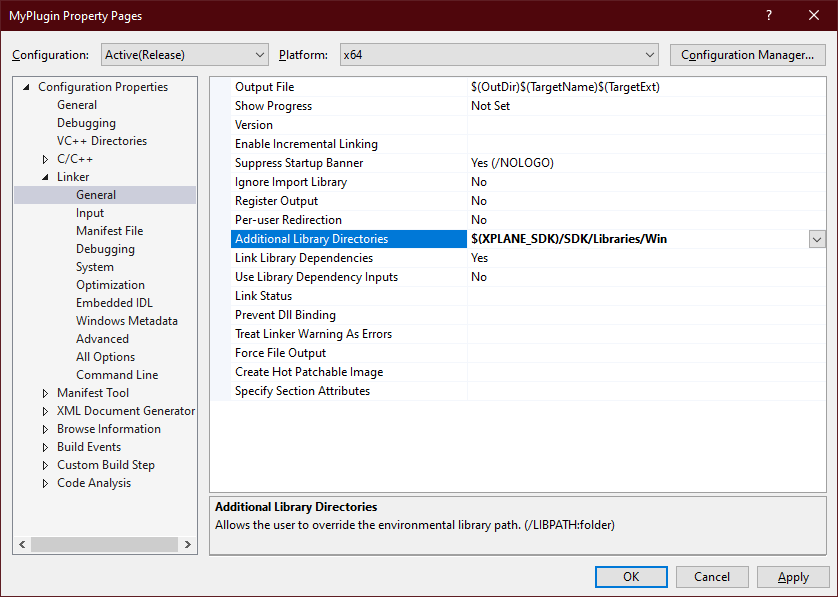Select Input under Linker

[90, 213]
